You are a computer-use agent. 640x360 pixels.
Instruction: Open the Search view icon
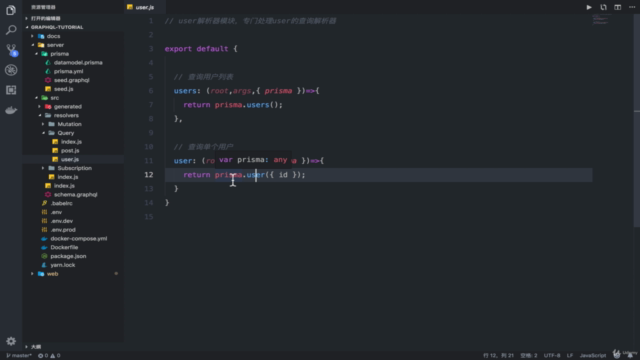tap(11, 30)
